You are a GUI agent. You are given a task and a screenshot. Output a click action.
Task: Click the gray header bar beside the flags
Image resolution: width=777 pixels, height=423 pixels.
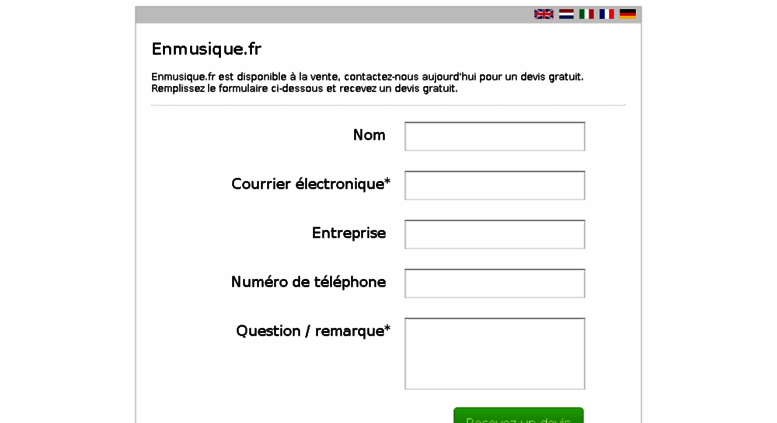[x=334, y=14]
